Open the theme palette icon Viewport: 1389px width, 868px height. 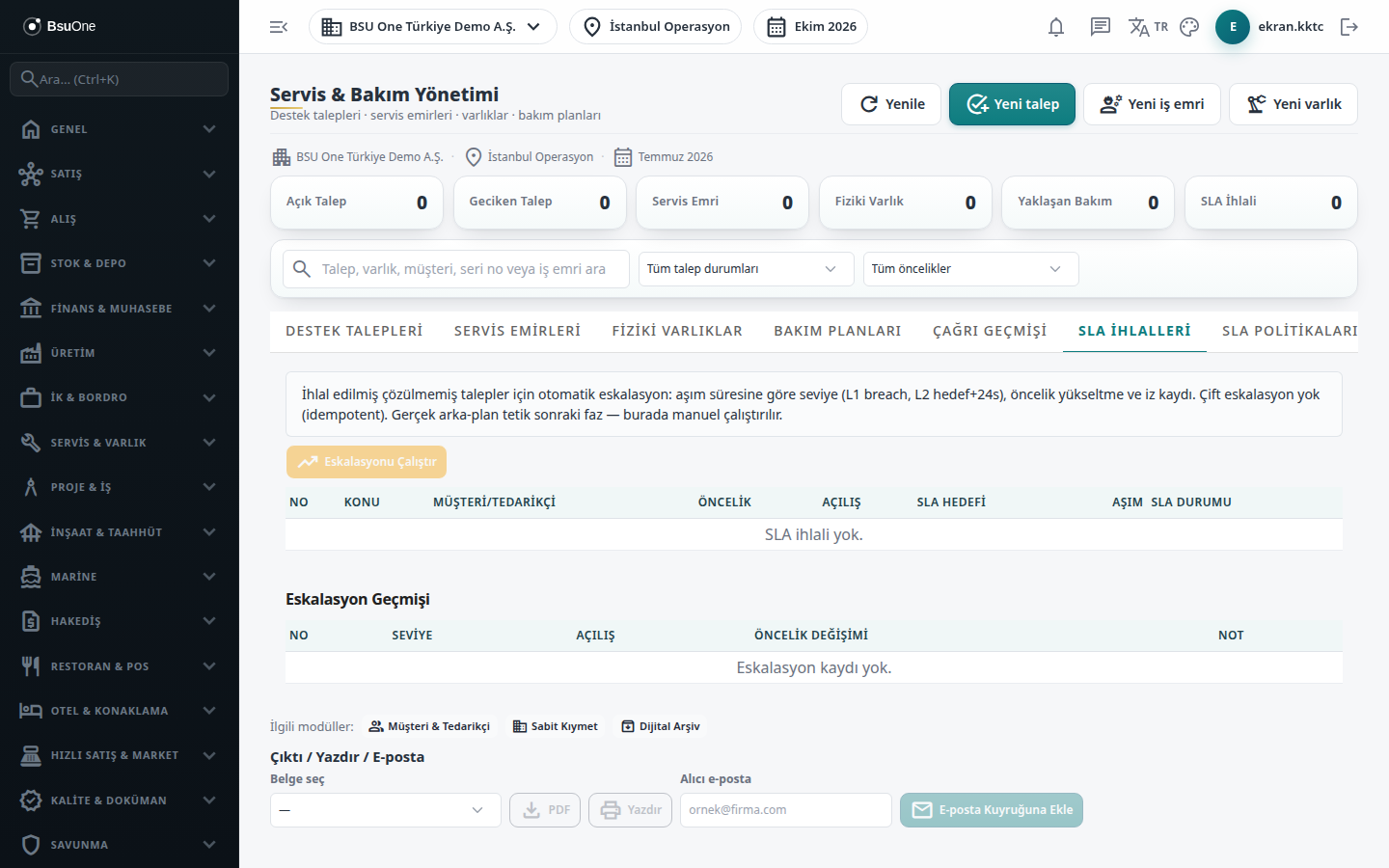1189,27
